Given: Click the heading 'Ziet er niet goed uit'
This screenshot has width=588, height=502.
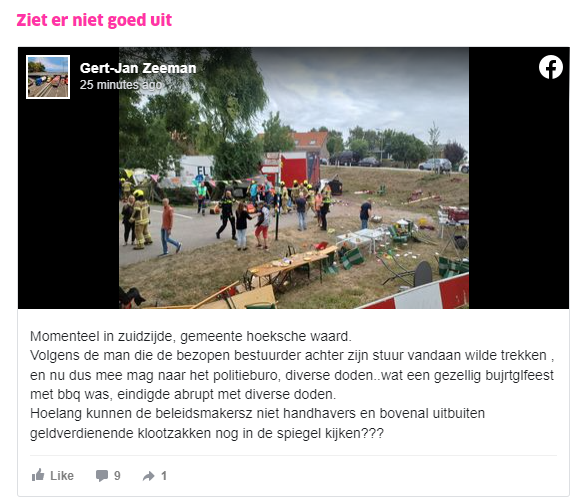Looking at the screenshot, I should [94, 20].
